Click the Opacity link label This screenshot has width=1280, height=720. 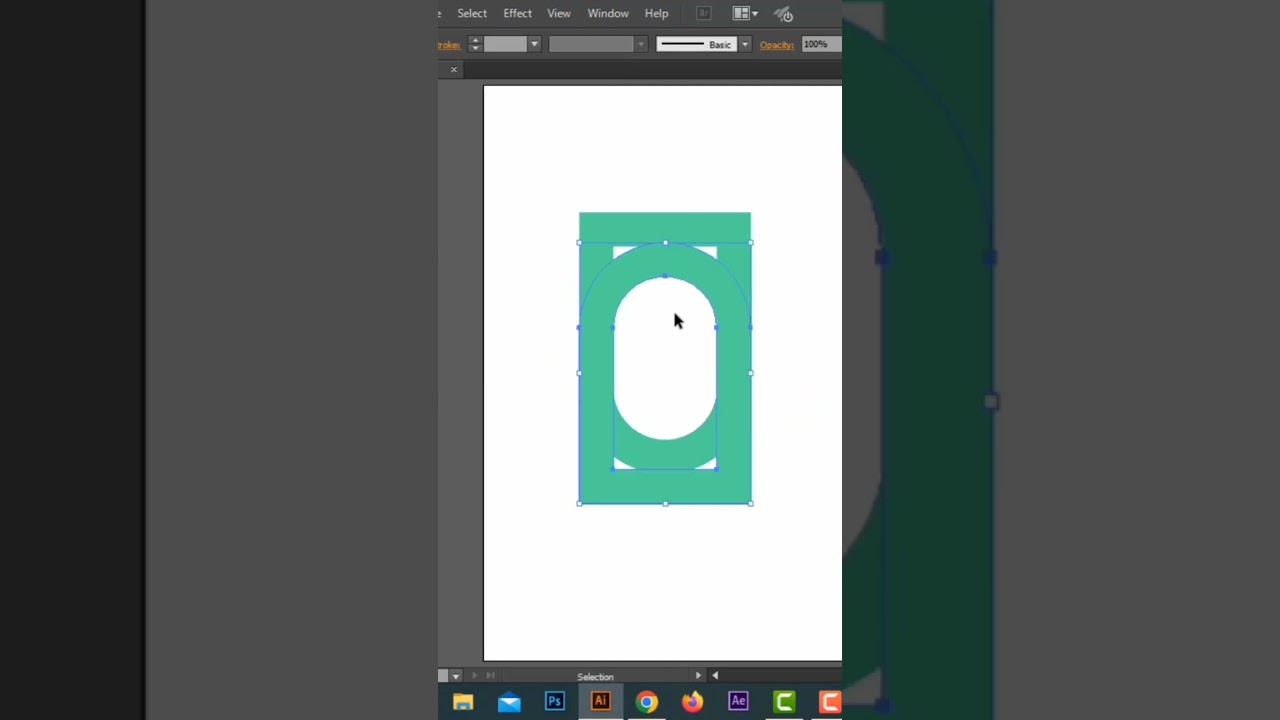777,44
